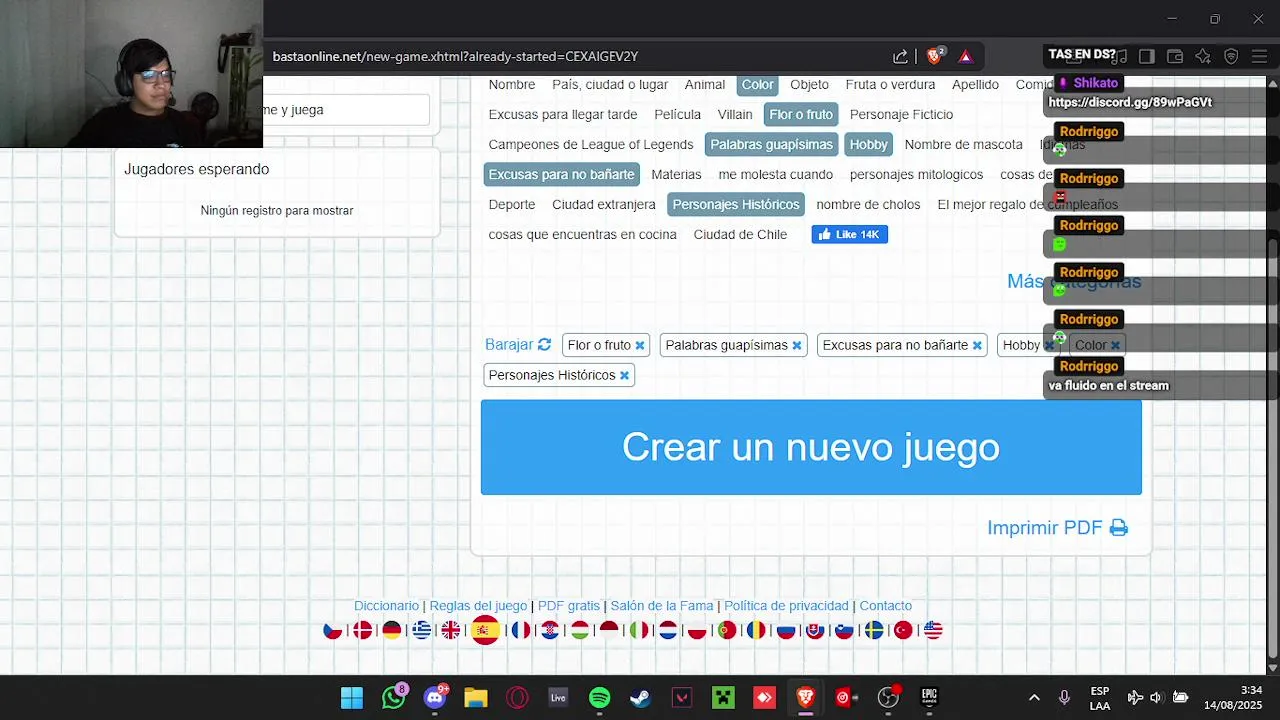The height and width of the screenshot is (720, 1280).
Task: Switch language to UK flag
Action: pos(451,630)
